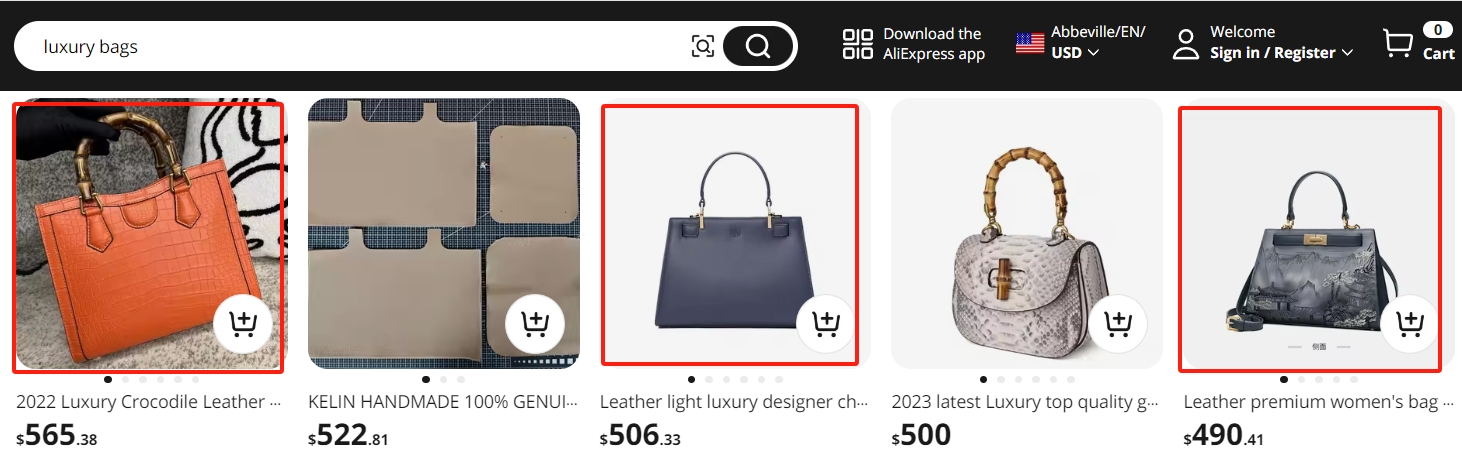Image resolution: width=1462 pixels, height=459 pixels.
Task: Open the shopping cart icon
Action: (x=1397, y=43)
